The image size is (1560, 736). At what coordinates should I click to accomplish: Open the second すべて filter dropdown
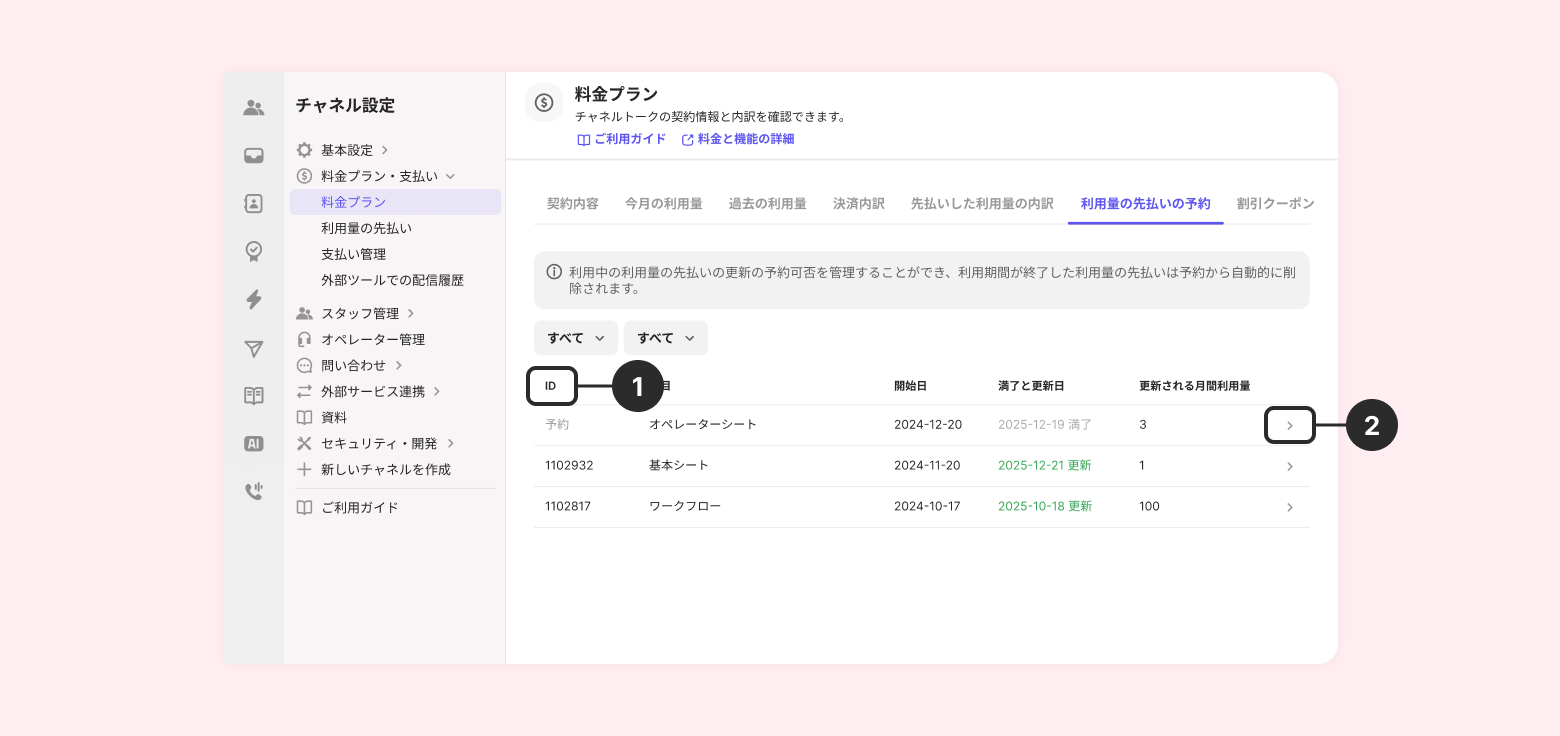[x=665, y=338]
